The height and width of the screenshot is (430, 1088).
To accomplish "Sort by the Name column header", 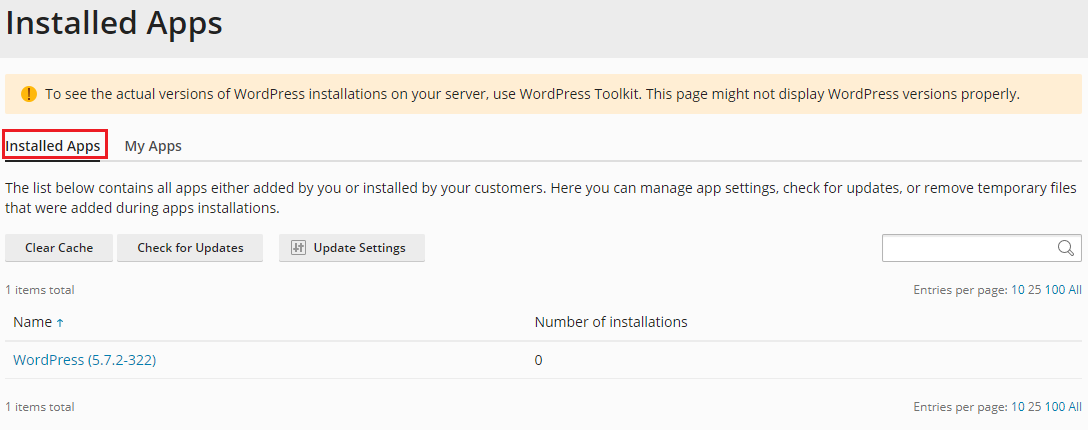I will (x=33, y=322).
